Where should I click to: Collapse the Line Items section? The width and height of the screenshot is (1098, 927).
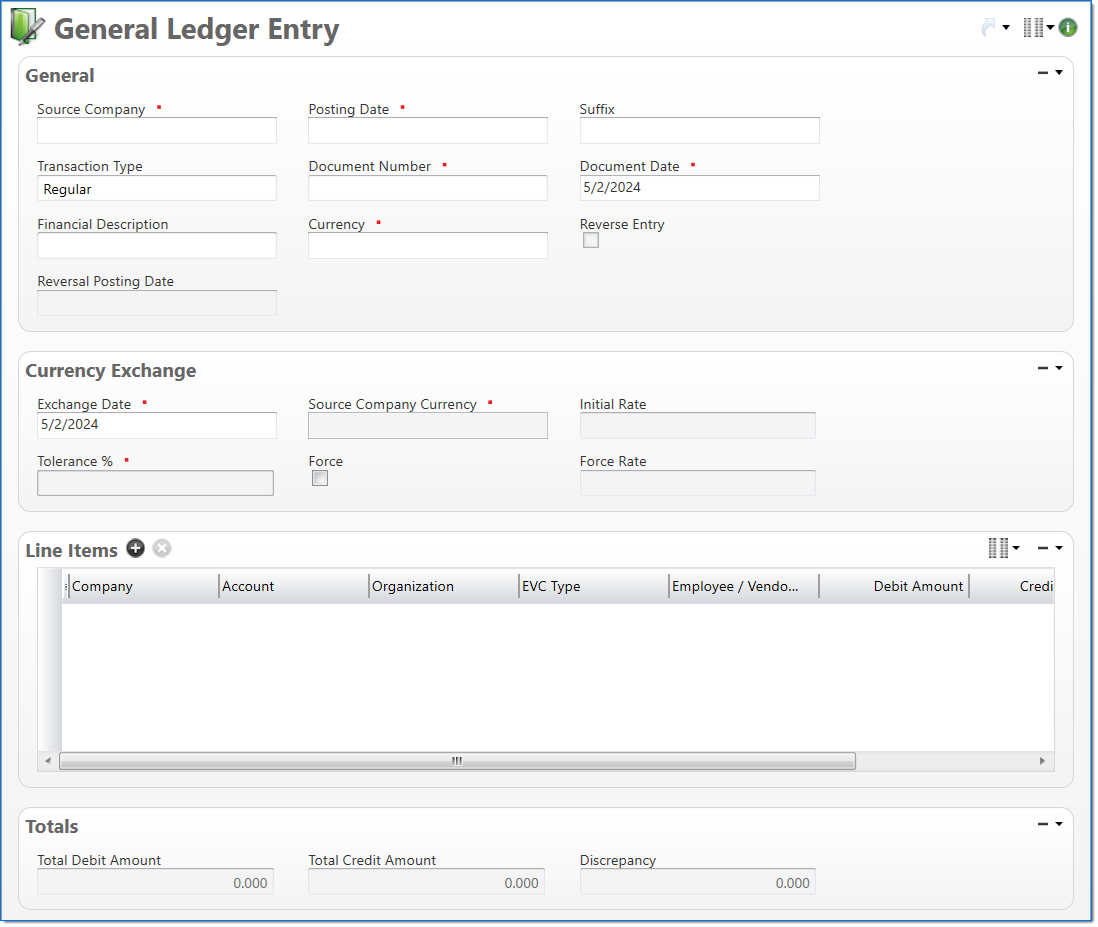(1043, 548)
